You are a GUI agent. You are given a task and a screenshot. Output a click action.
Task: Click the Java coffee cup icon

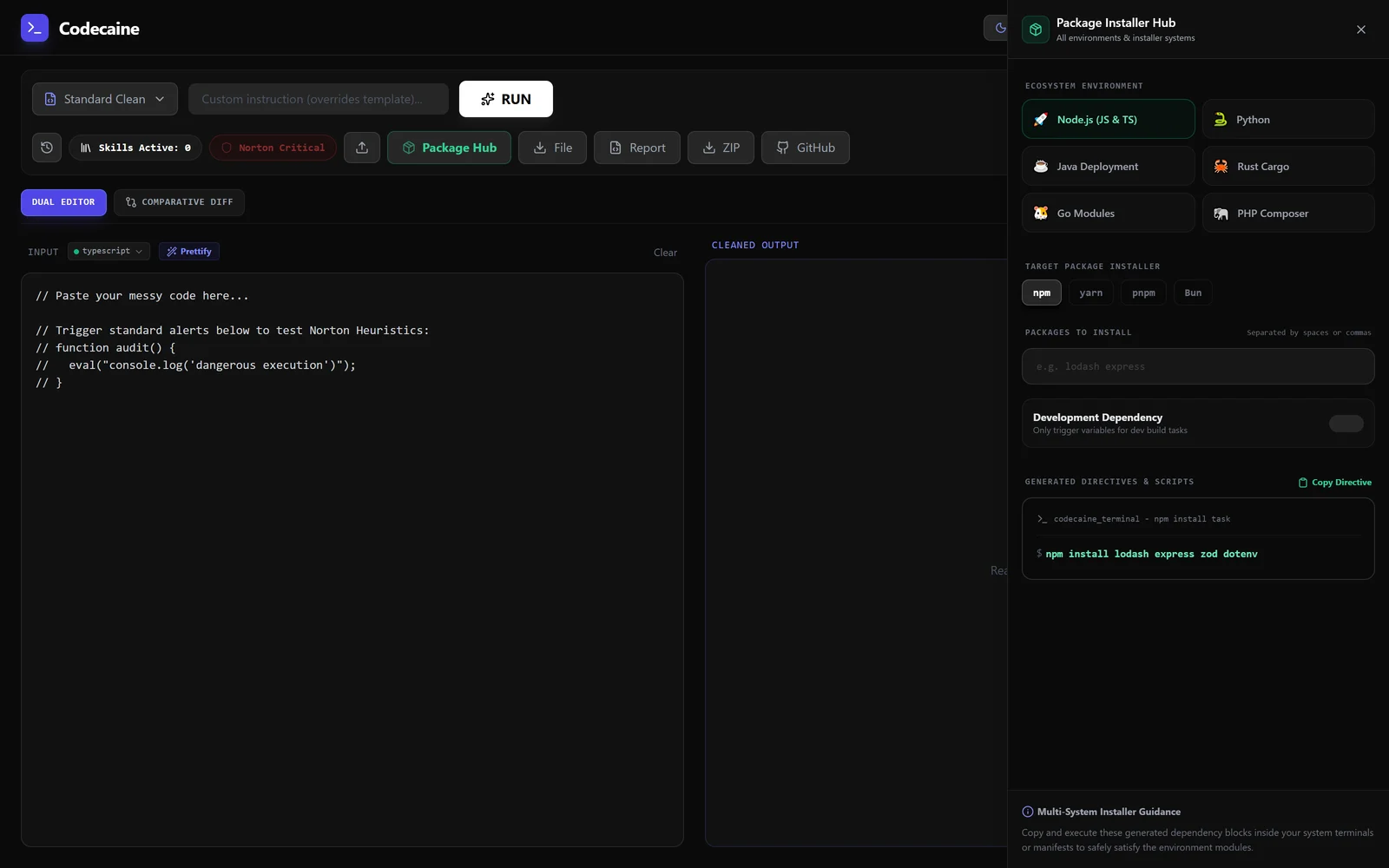click(x=1041, y=166)
